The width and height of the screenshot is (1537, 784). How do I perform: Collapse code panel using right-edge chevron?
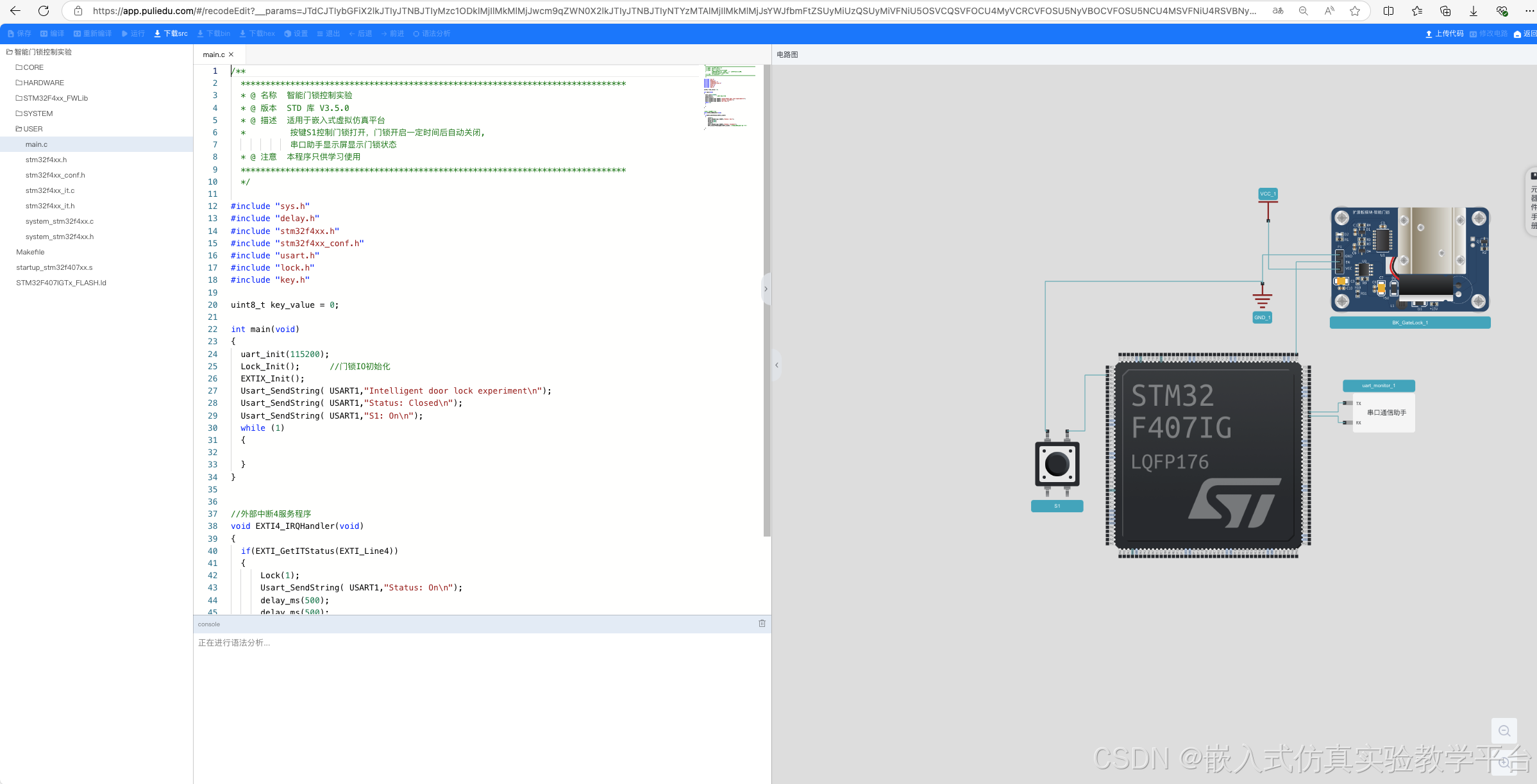coord(766,289)
